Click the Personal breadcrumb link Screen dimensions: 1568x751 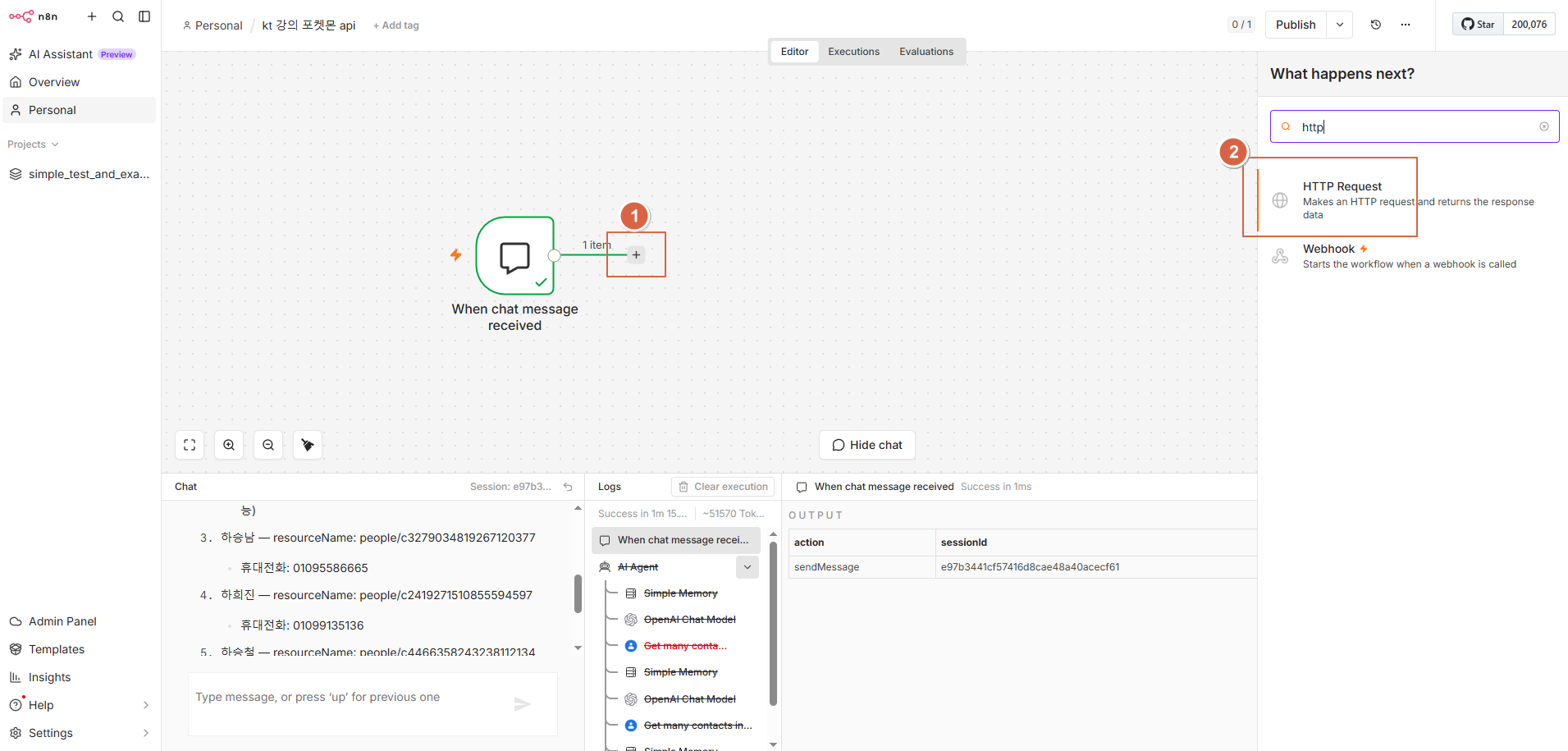(213, 25)
